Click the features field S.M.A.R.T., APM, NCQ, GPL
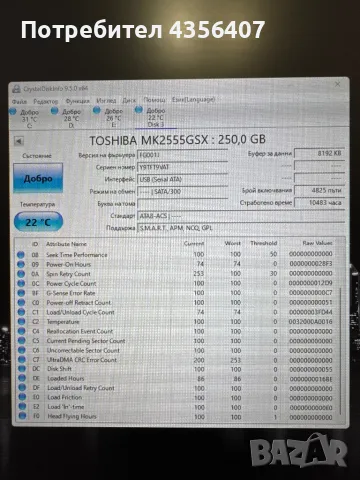360x480 pixels. pyautogui.click(x=241, y=228)
